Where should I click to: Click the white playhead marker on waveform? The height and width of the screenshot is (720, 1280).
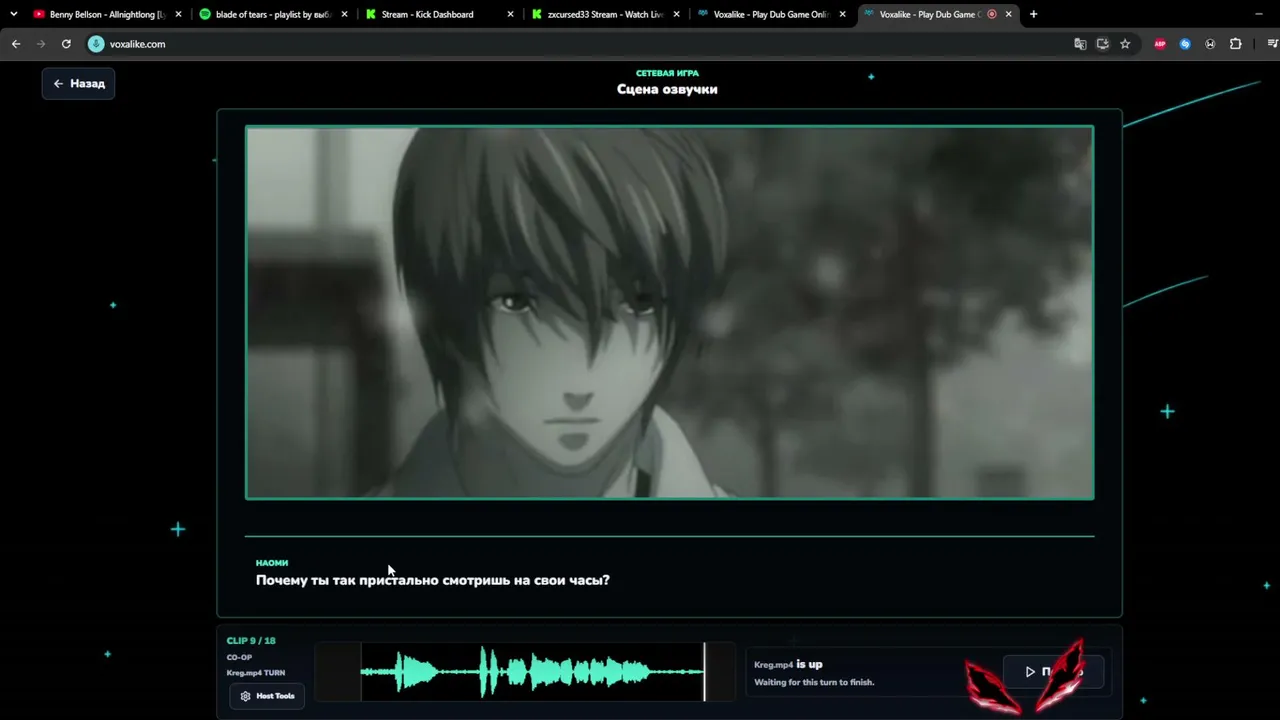click(705, 671)
